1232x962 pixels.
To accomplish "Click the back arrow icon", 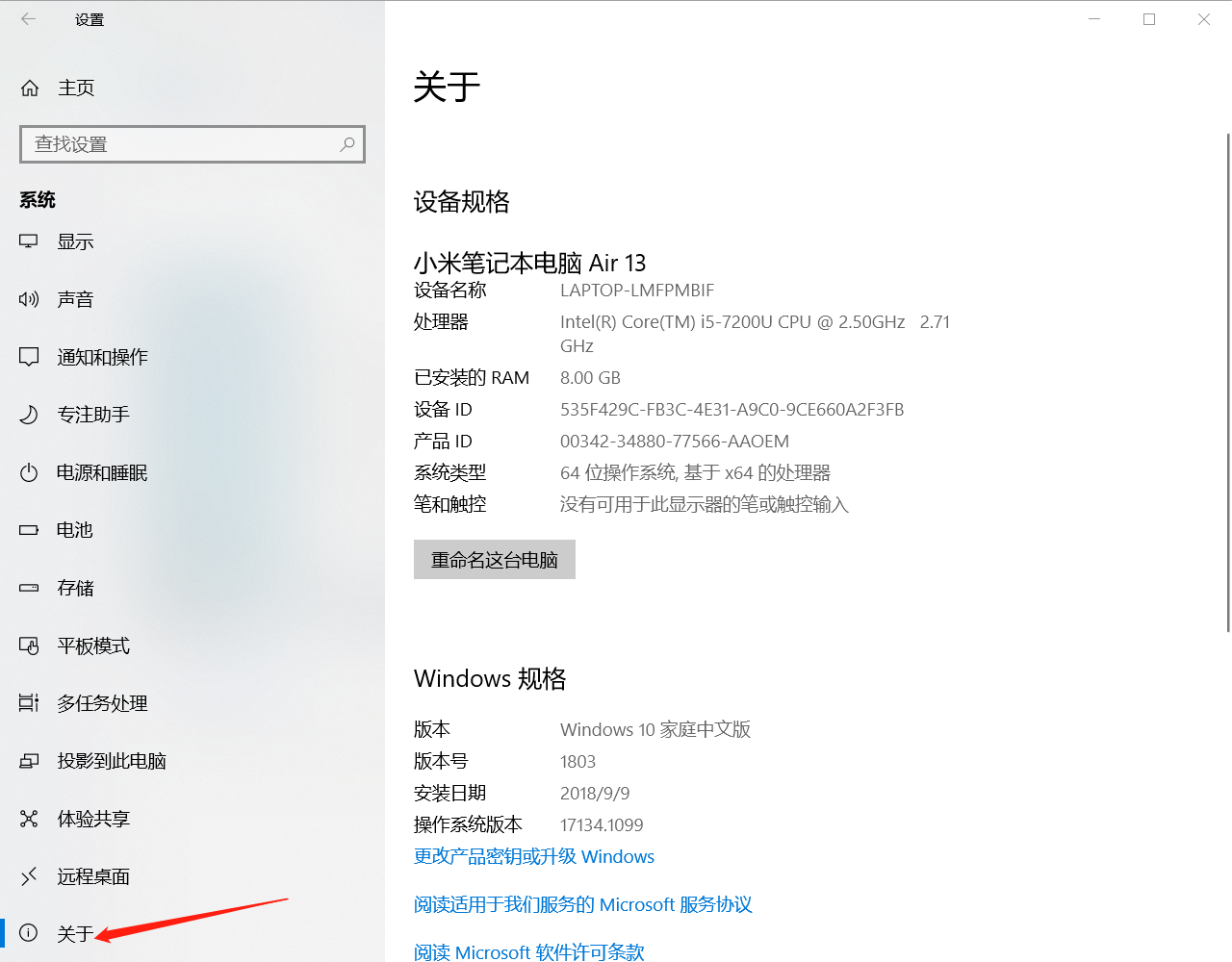I will 28,19.
